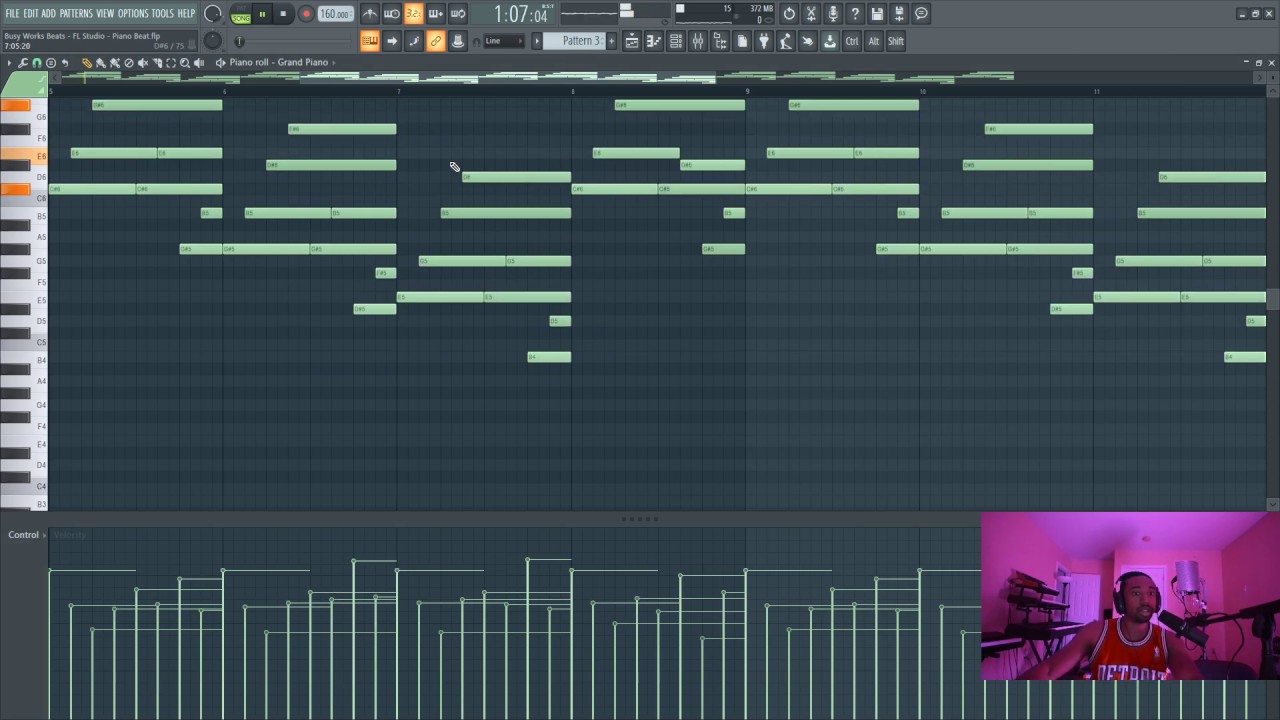Click the tempo field showing 160
This screenshot has width=1280, height=720.
(335, 14)
